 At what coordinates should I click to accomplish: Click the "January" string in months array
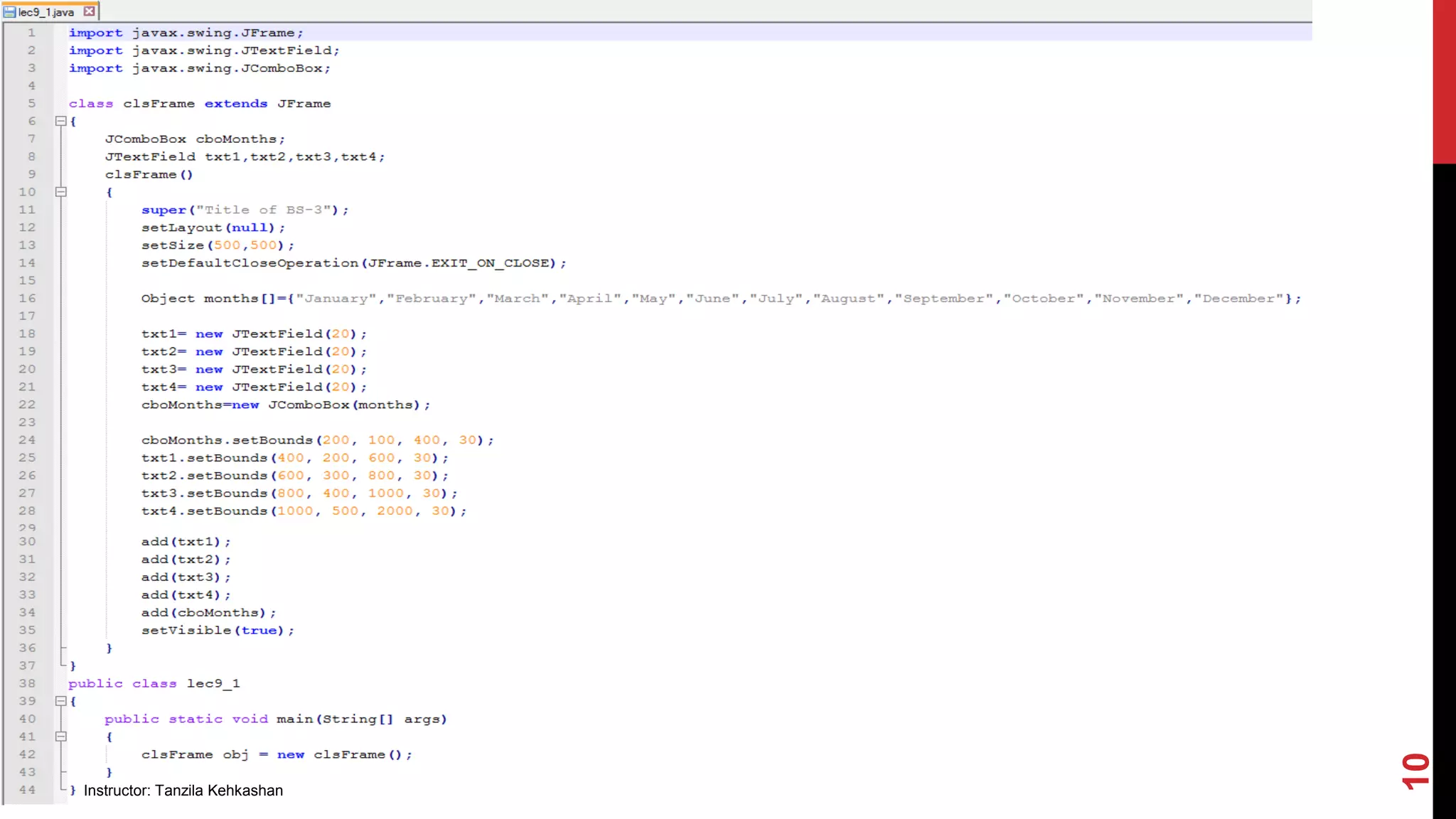click(336, 299)
